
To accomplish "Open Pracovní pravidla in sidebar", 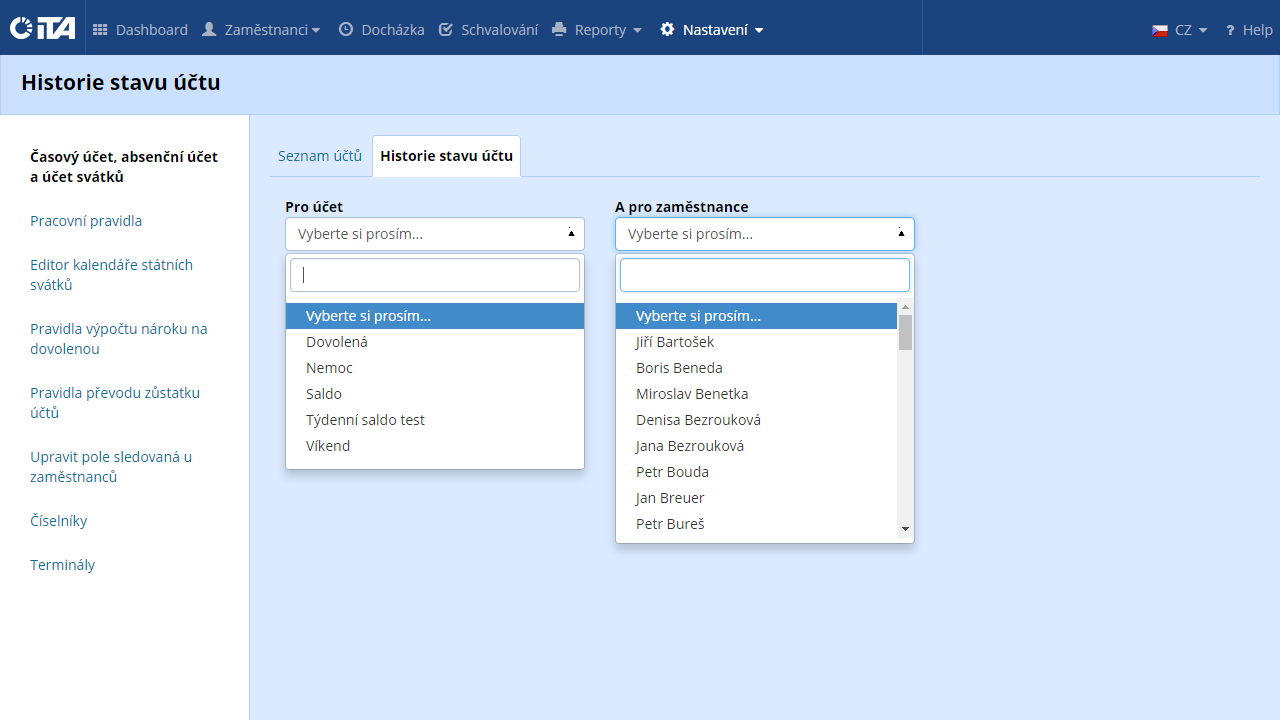I will click(x=86, y=221).
